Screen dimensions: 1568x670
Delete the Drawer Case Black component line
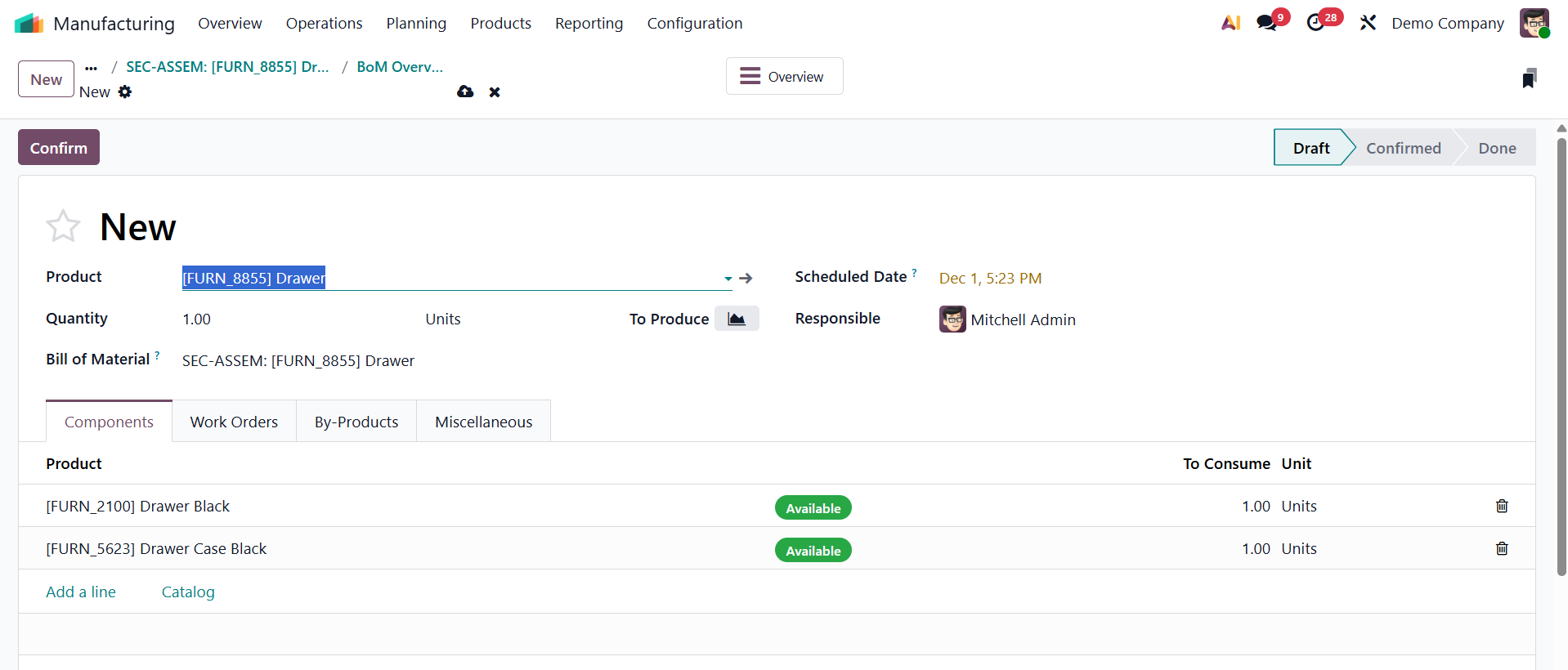click(x=1501, y=548)
